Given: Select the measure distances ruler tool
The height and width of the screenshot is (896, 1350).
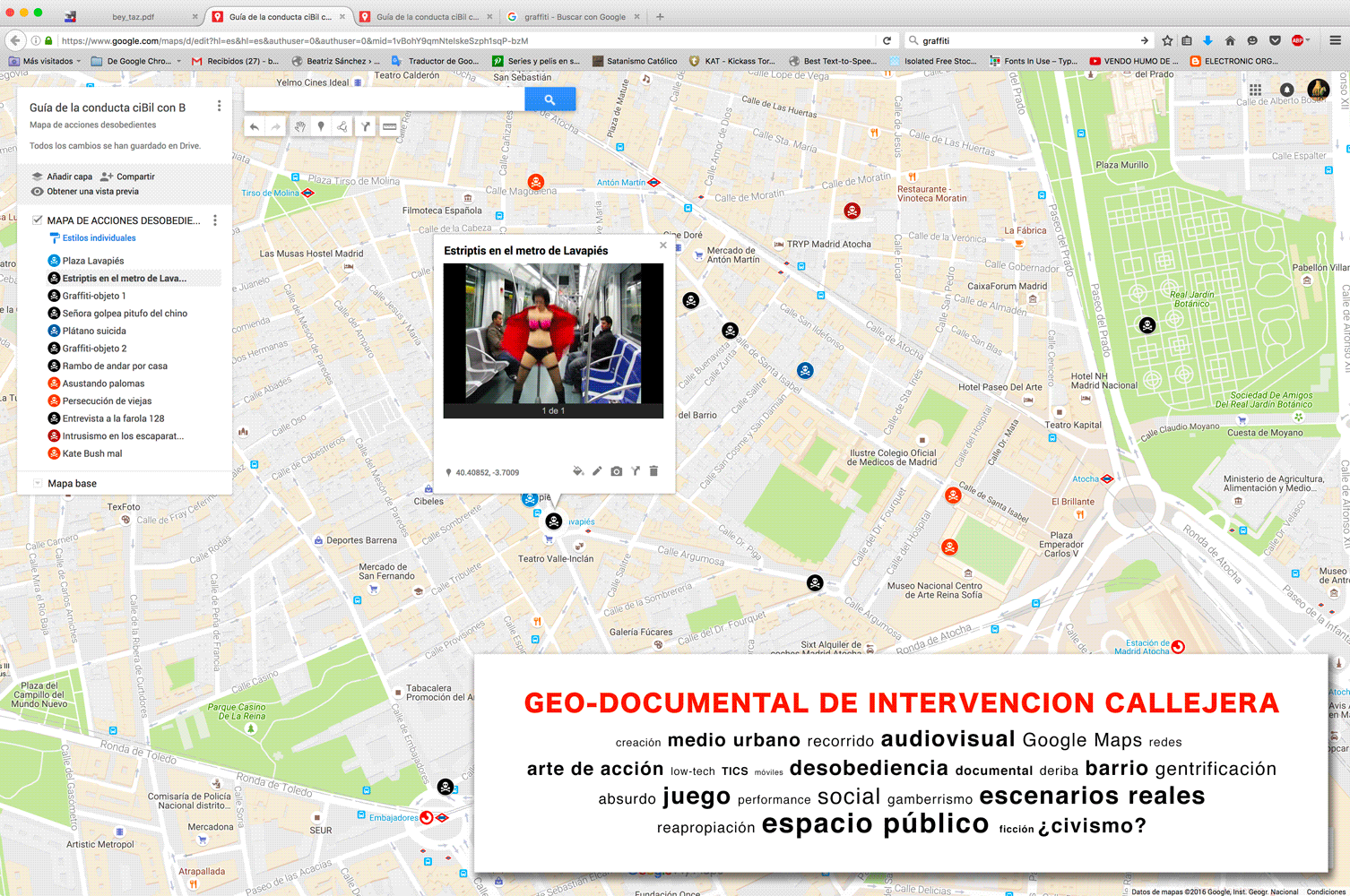Looking at the screenshot, I should (x=389, y=127).
